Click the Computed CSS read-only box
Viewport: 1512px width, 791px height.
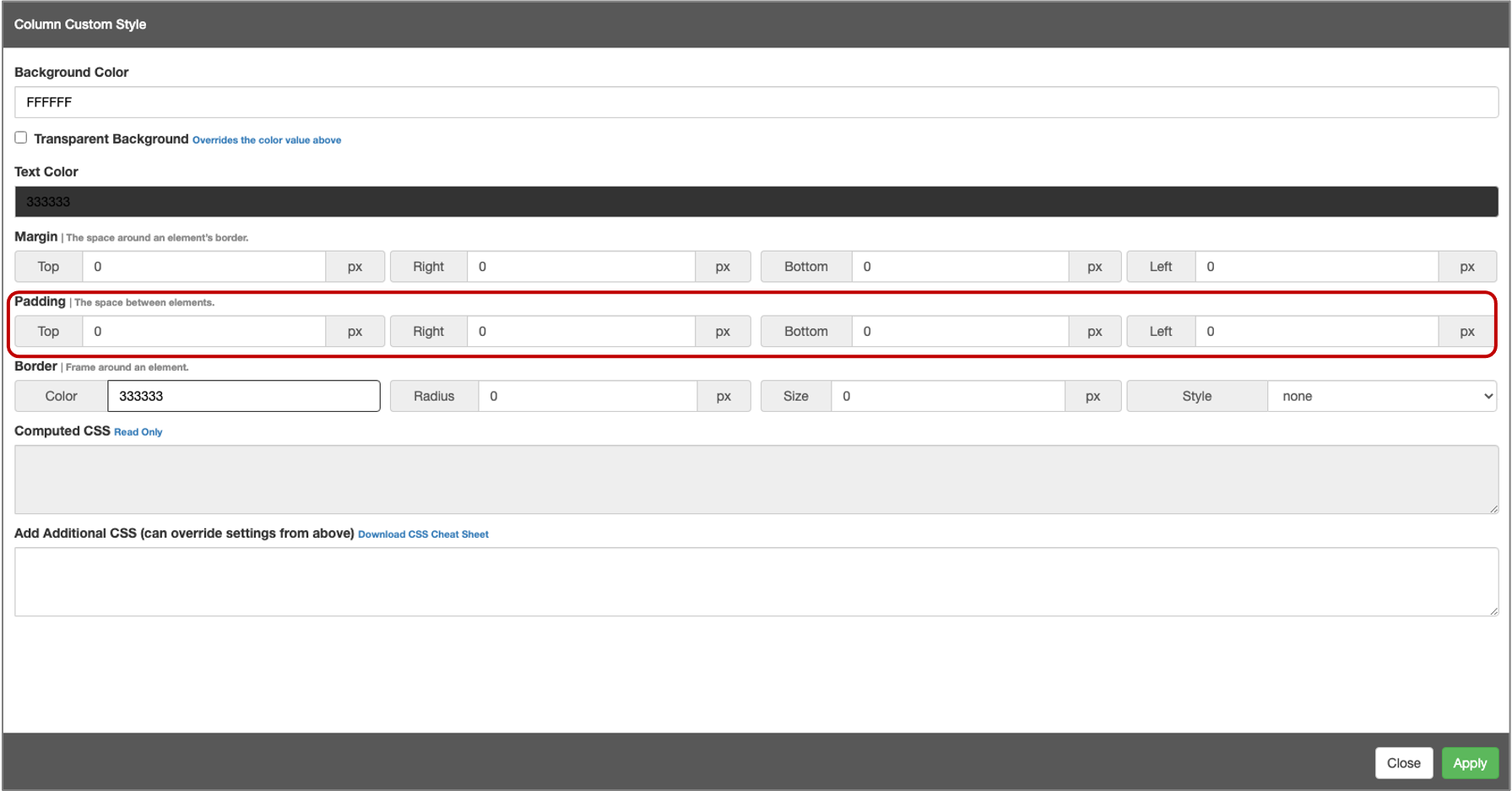(756, 479)
